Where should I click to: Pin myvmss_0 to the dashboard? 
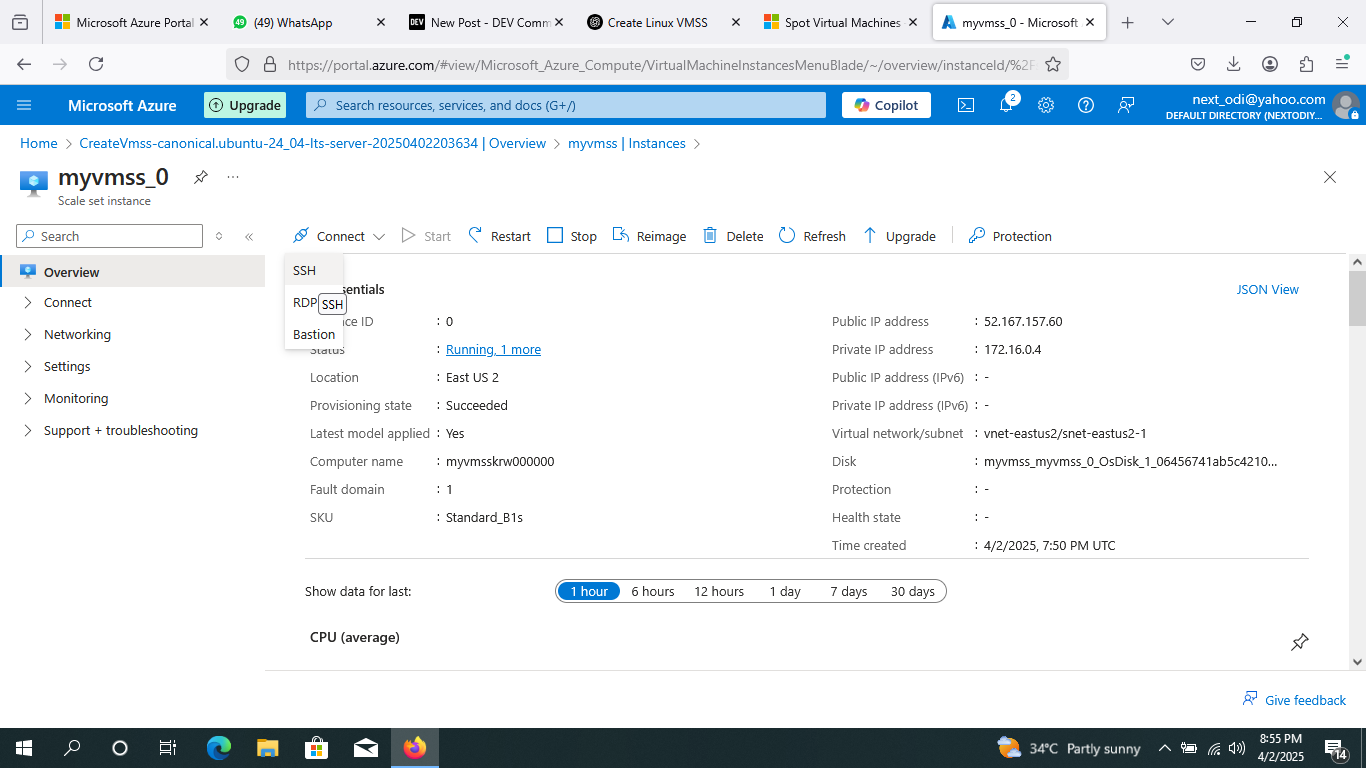201,177
